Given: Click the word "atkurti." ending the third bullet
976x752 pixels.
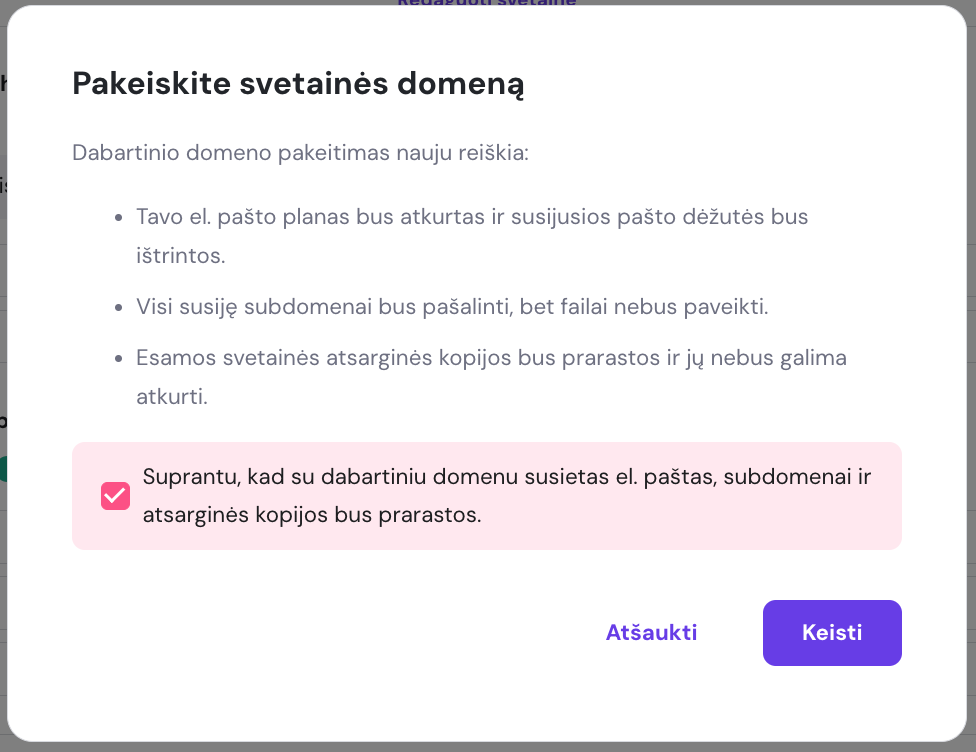Looking at the screenshot, I should [172, 396].
